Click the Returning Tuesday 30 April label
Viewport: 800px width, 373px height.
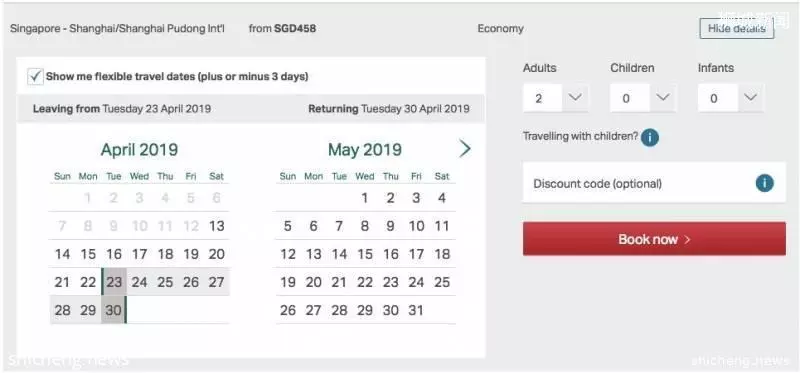coord(389,109)
